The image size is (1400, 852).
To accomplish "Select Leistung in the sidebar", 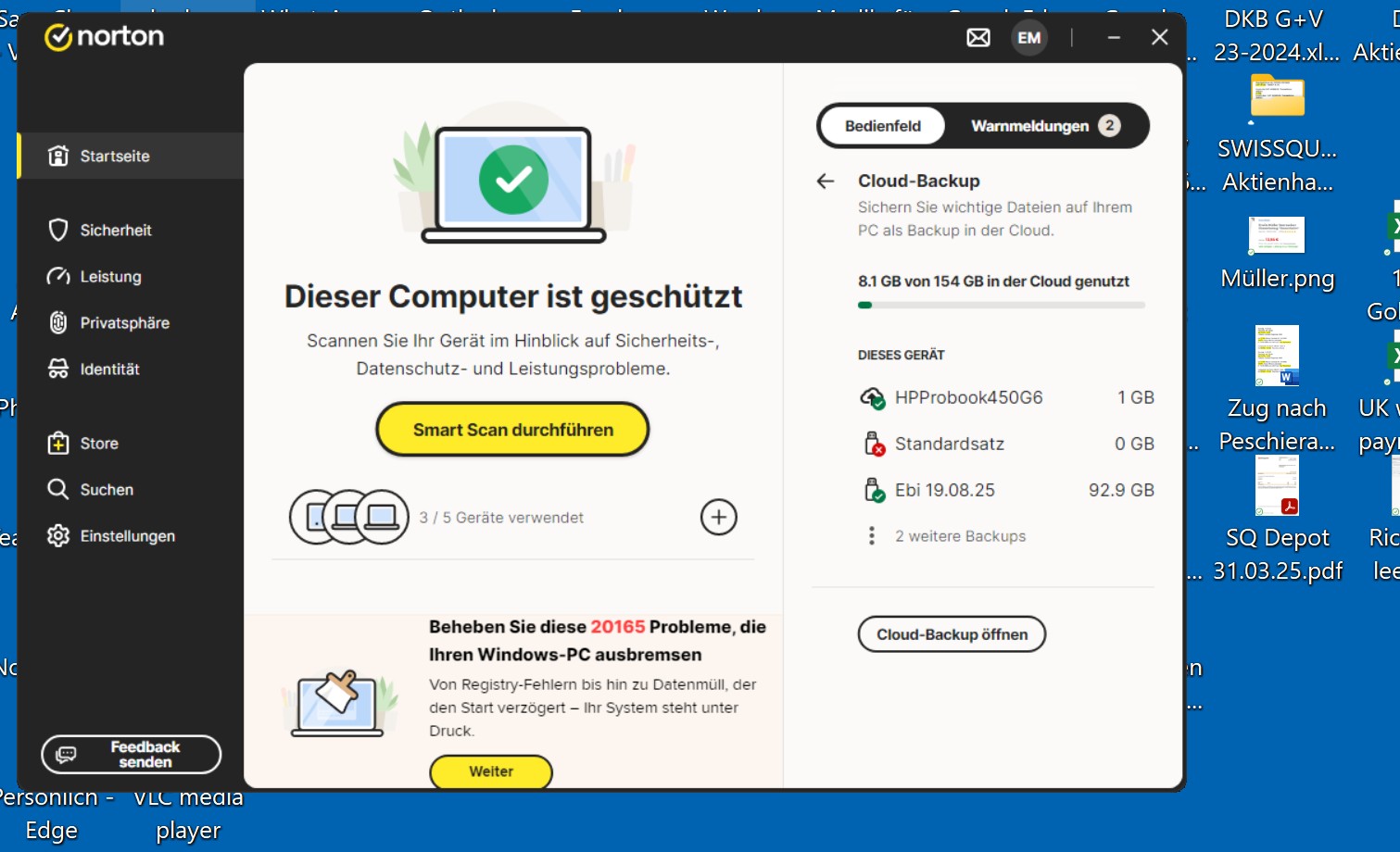I will coord(110,276).
